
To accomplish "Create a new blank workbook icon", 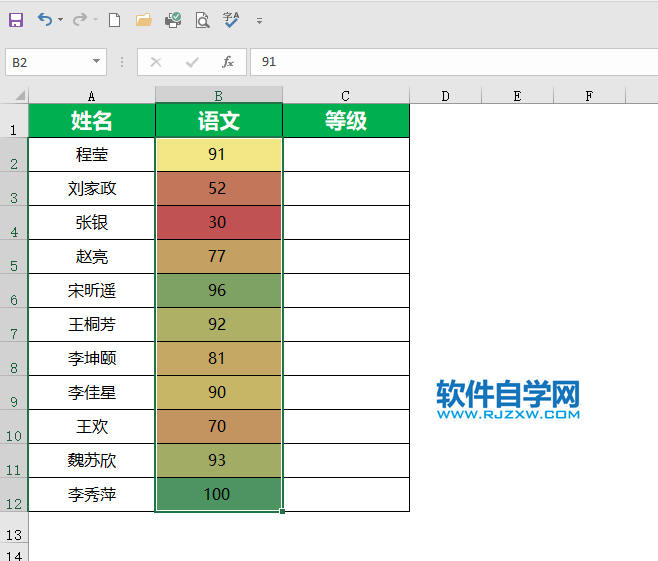I will pos(115,20).
